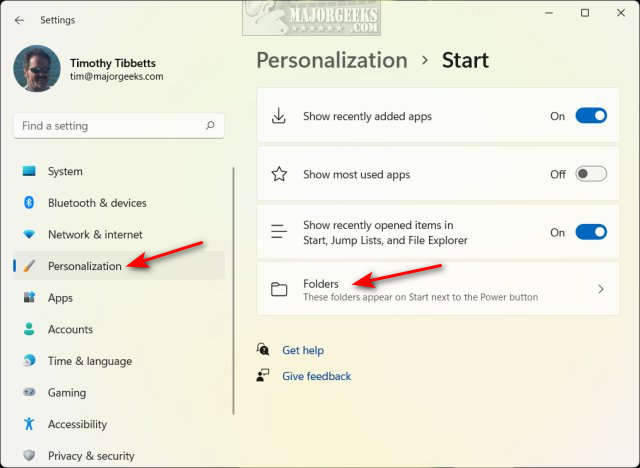
Task: Open the Get help link
Action: point(303,350)
